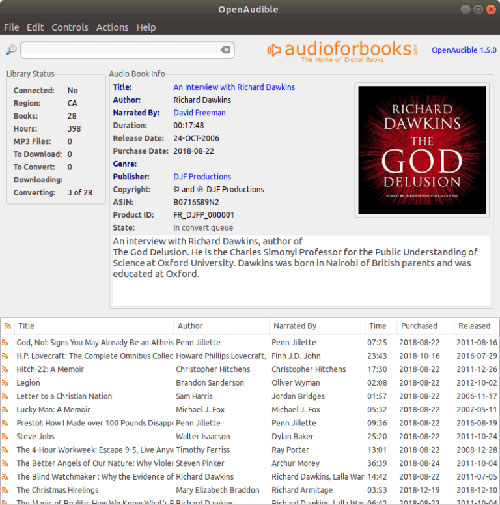Click the icon beside Legion row

point(5,383)
